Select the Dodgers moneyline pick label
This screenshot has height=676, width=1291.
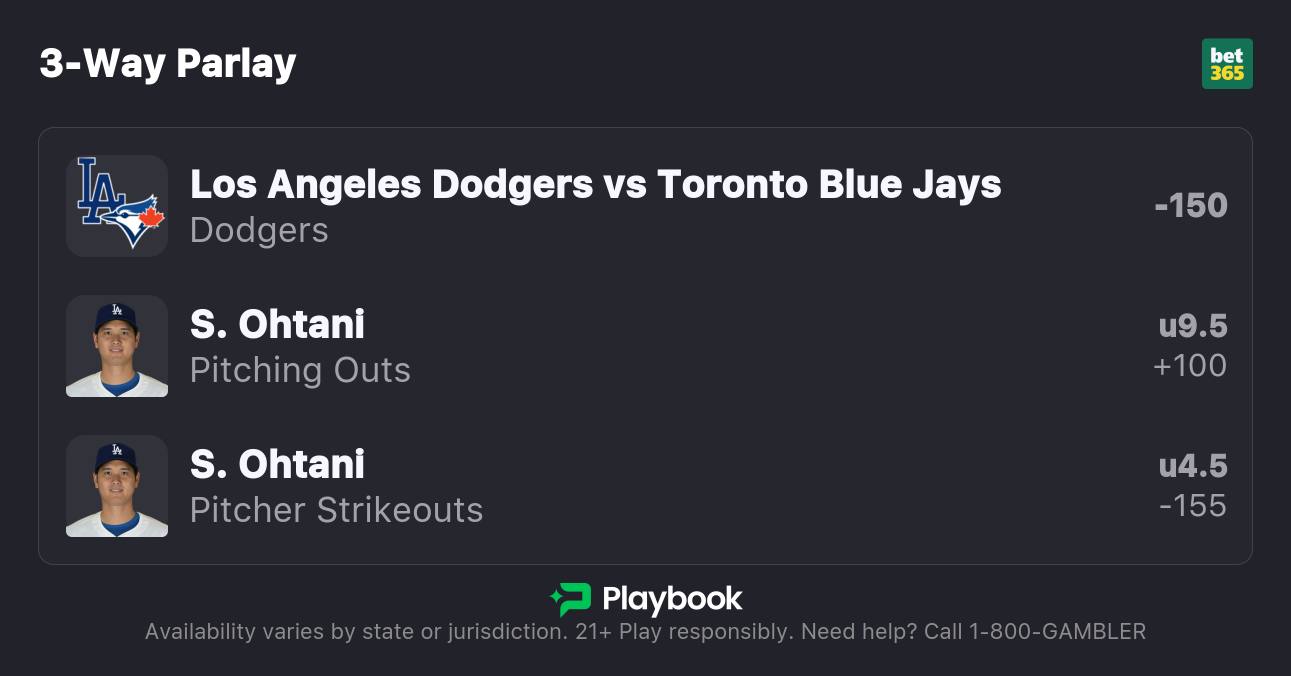tap(259, 230)
